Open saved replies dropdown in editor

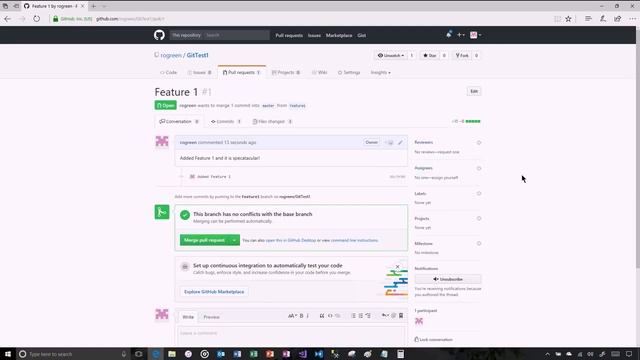click(x=385, y=316)
